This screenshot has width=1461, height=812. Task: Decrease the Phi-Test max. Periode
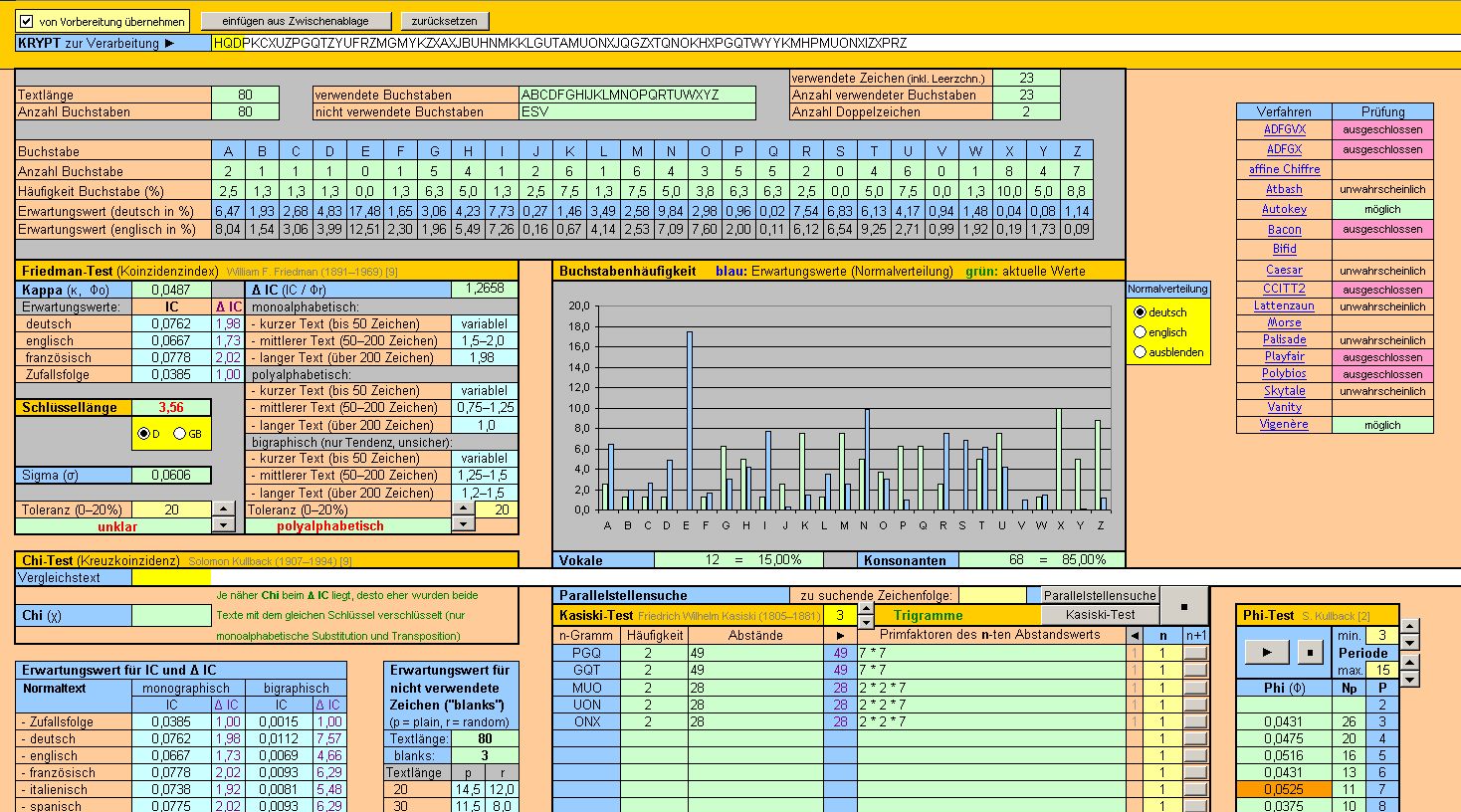tap(1409, 678)
